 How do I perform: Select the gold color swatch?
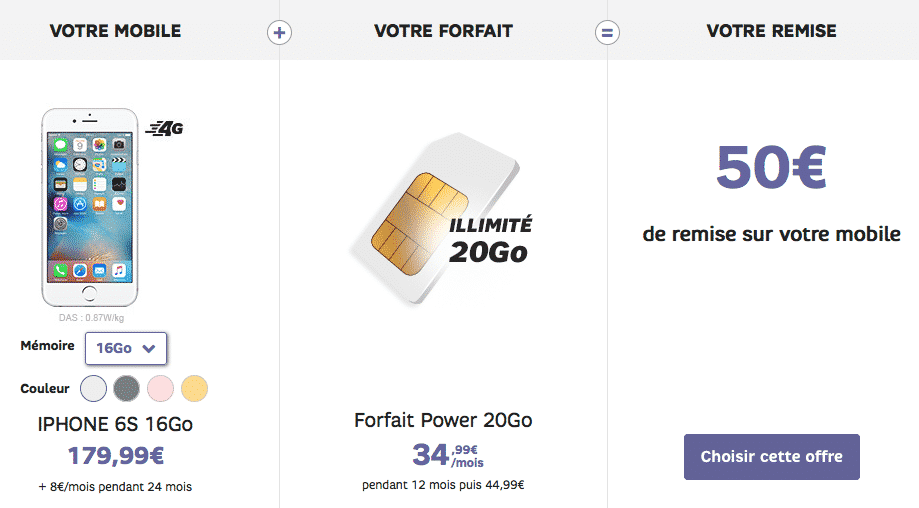point(195,388)
